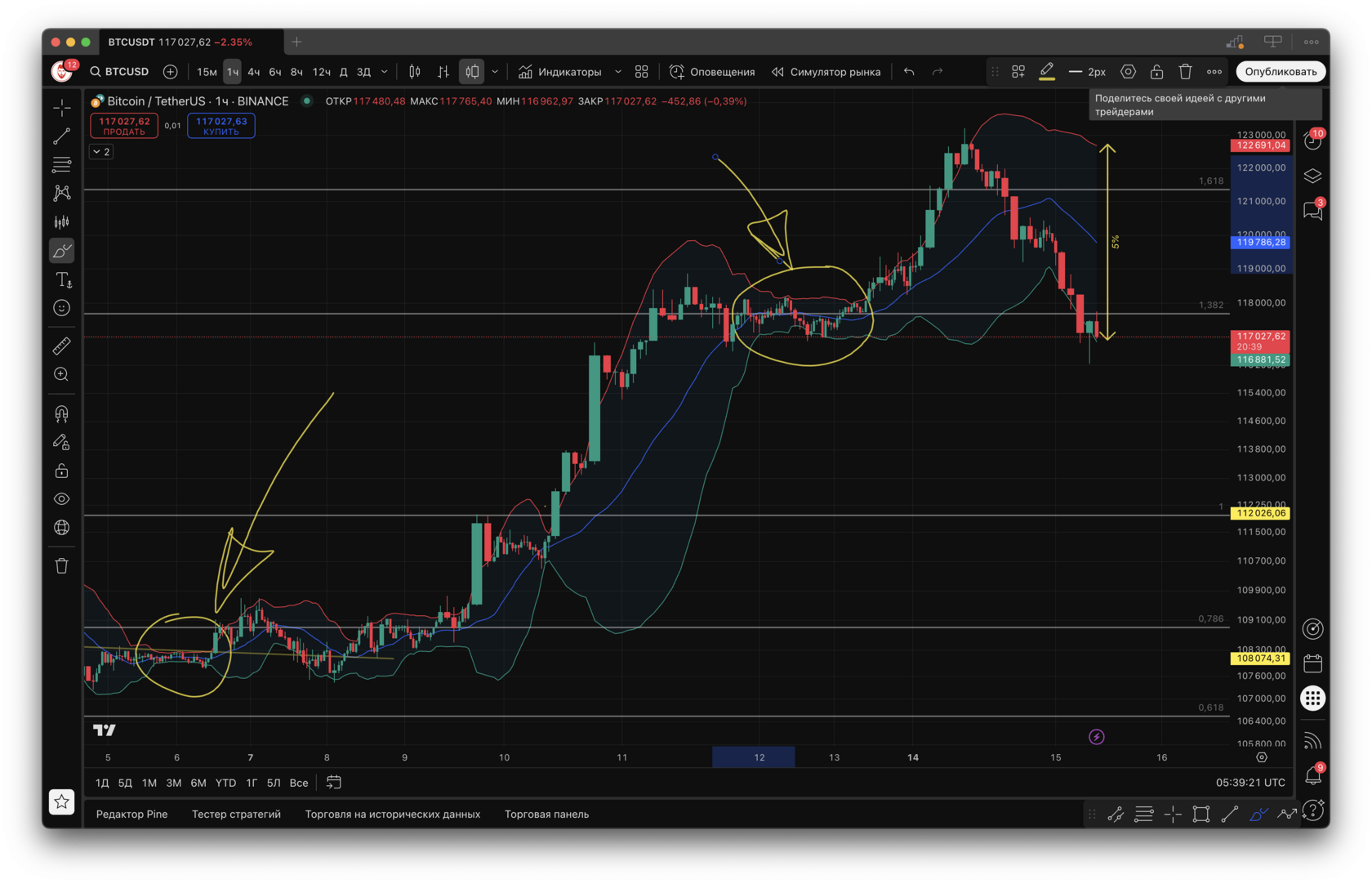Open the alerts clock panel in right sidebar
This screenshot has height=884, width=1372.
click(x=1312, y=141)
